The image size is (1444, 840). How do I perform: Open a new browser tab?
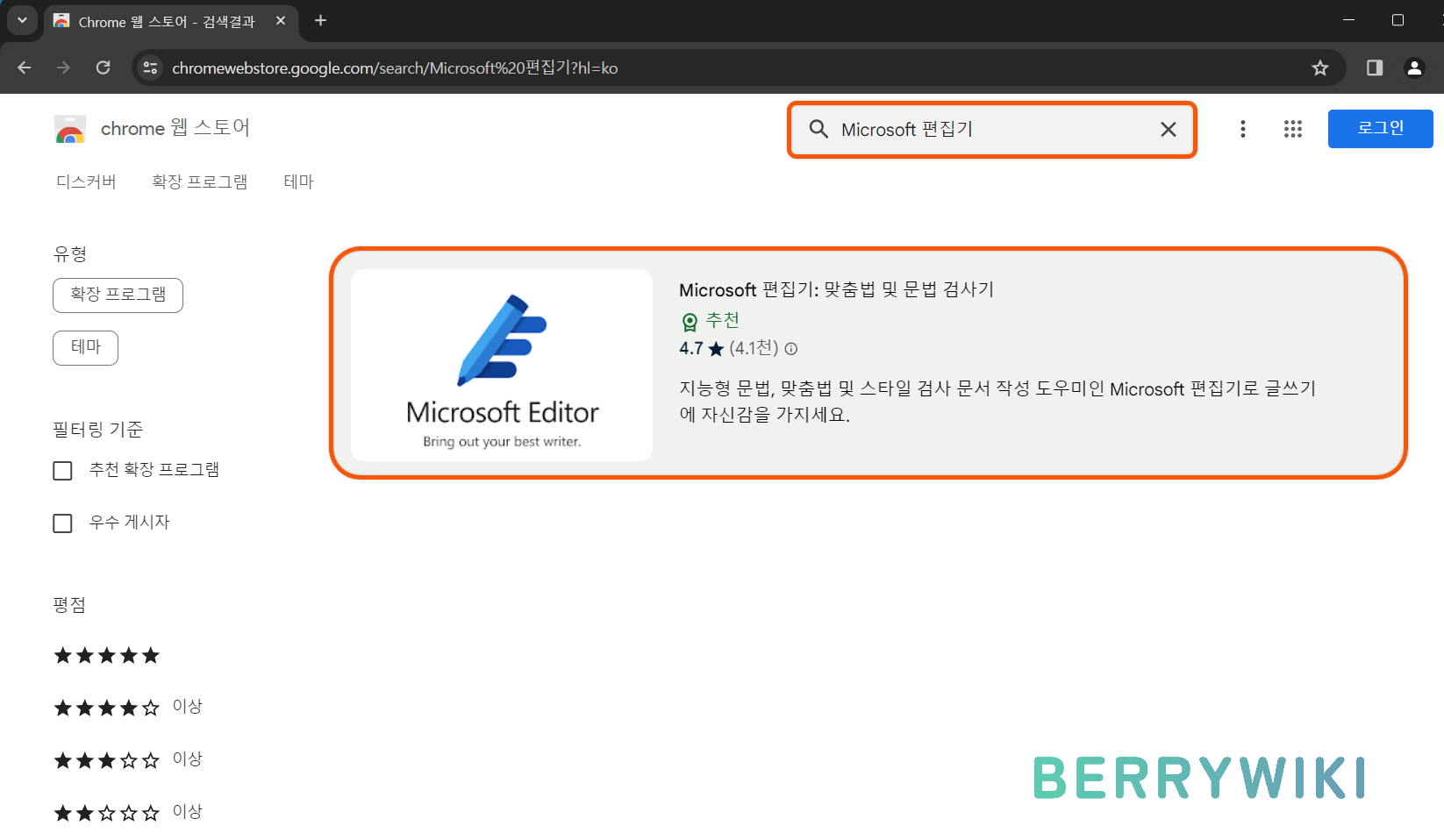click(320, 20)
